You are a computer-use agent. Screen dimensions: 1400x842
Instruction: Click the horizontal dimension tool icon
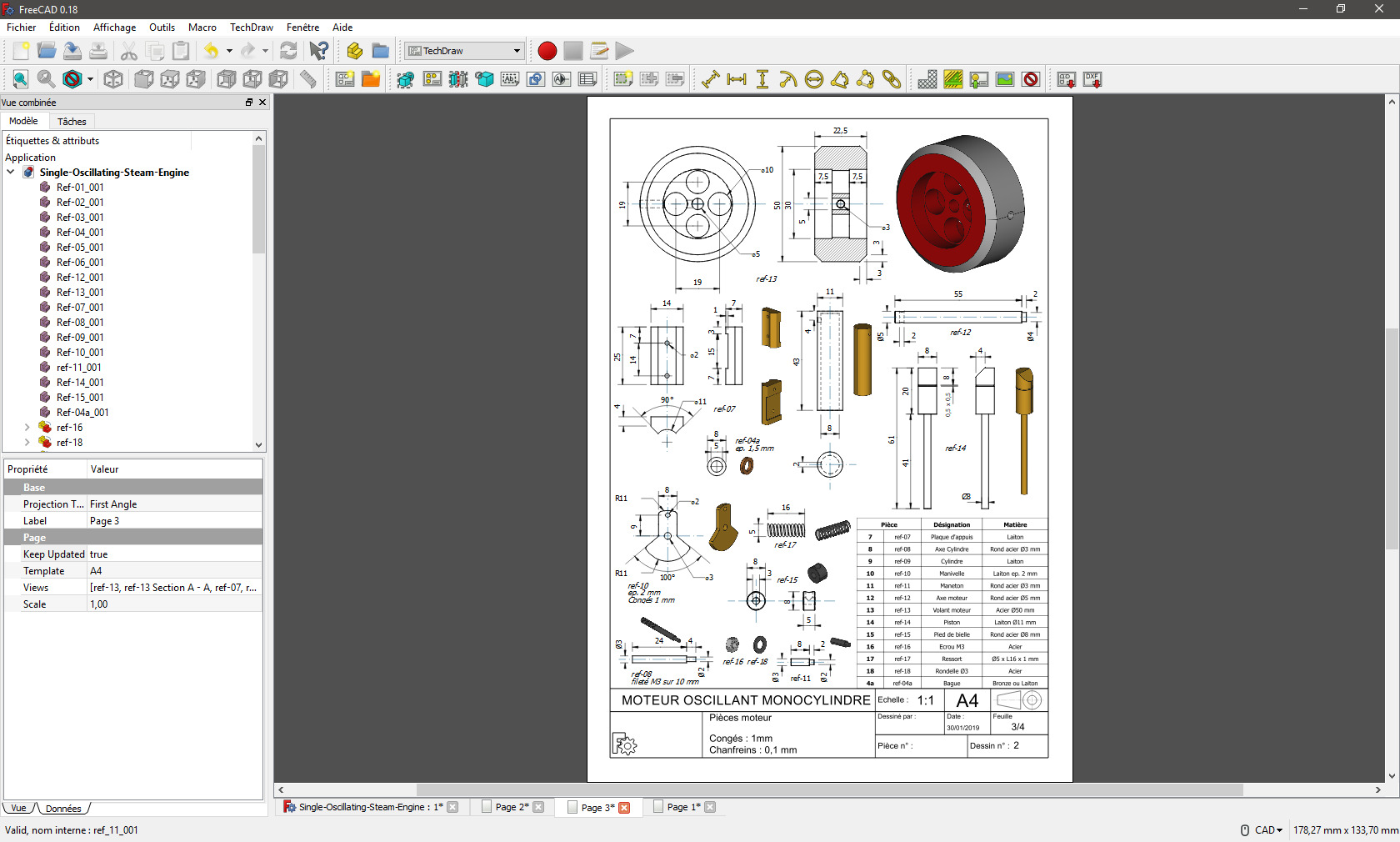(737, 79)
